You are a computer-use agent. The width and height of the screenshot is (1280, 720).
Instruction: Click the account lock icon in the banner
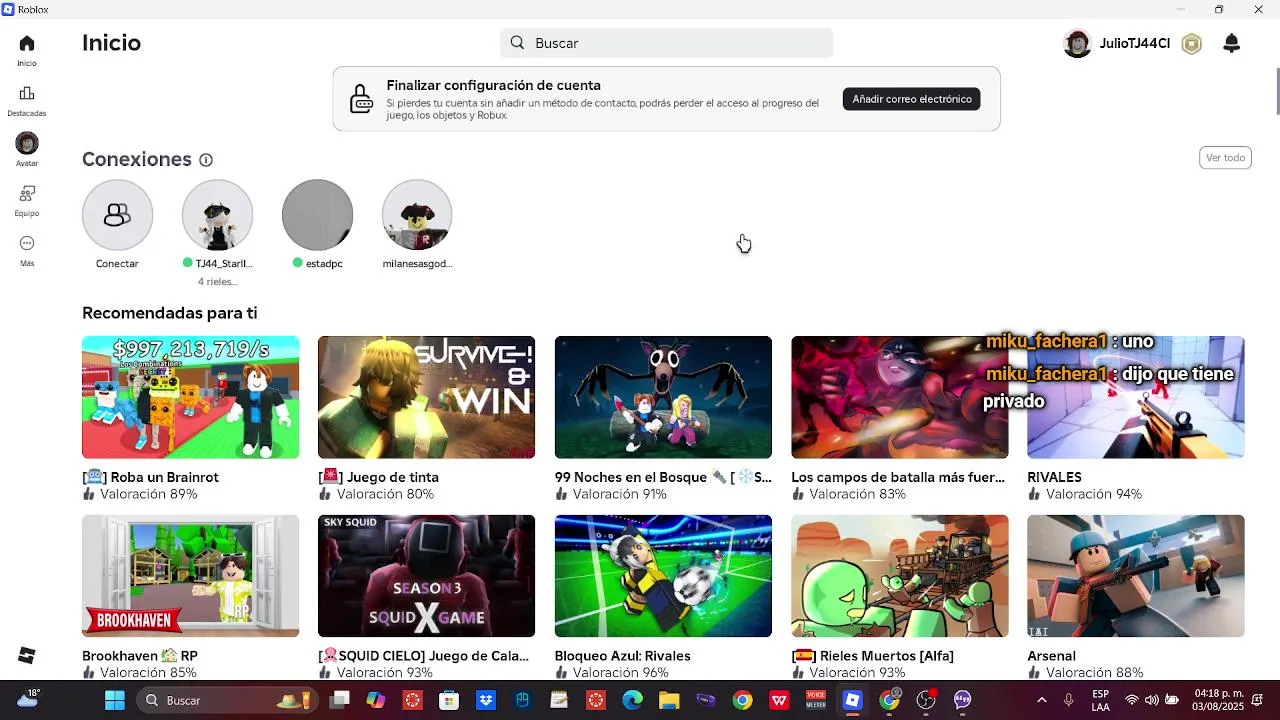[361, 99]
